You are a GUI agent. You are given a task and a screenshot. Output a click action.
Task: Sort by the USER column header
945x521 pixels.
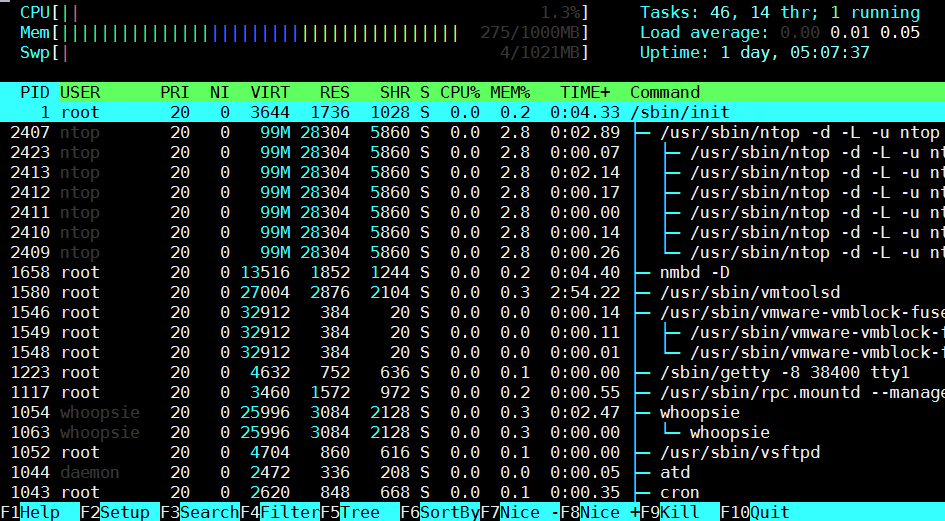80,92
